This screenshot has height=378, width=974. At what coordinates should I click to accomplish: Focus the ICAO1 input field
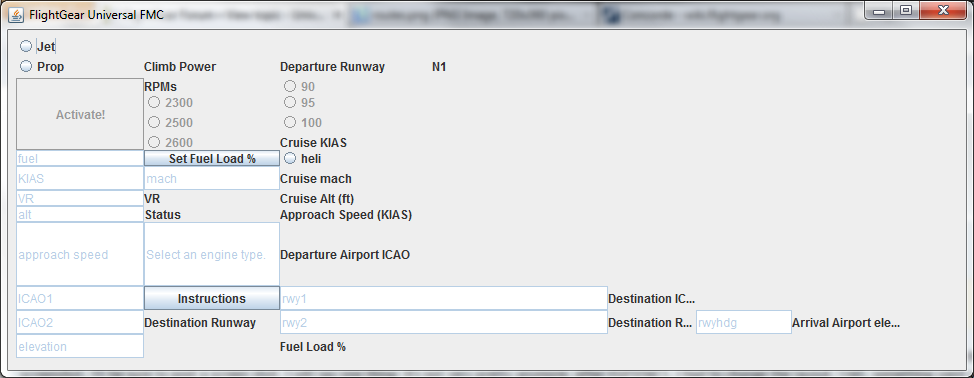pyautogui.click(x=80, y=299)
